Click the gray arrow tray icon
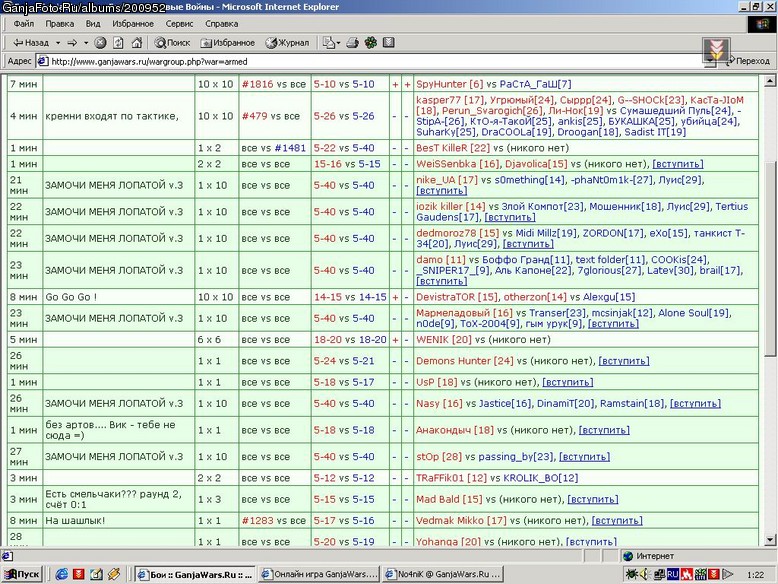 727,574
